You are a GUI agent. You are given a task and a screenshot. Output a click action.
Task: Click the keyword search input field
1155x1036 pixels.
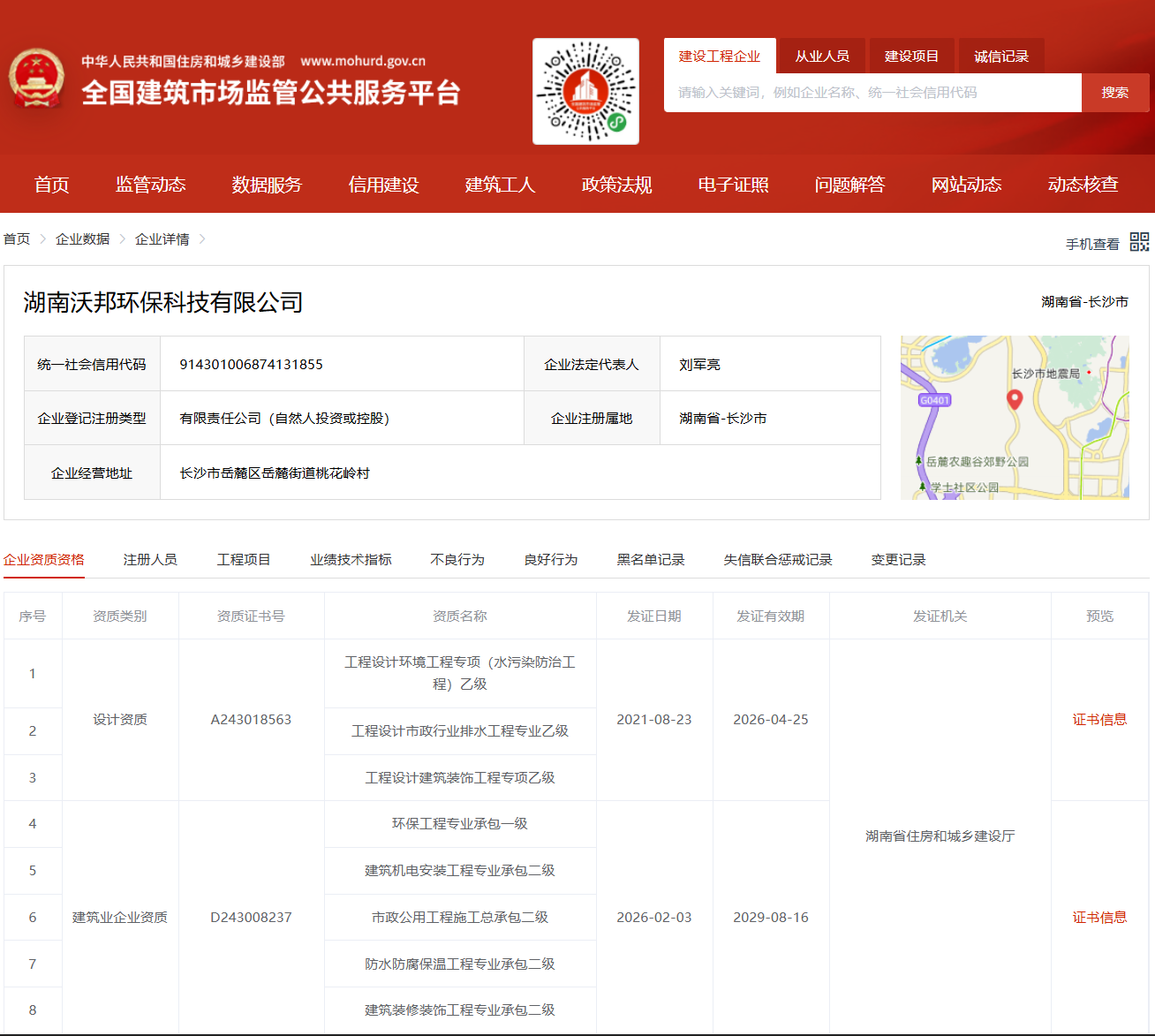pyautogui.click(x=872, y=92)
